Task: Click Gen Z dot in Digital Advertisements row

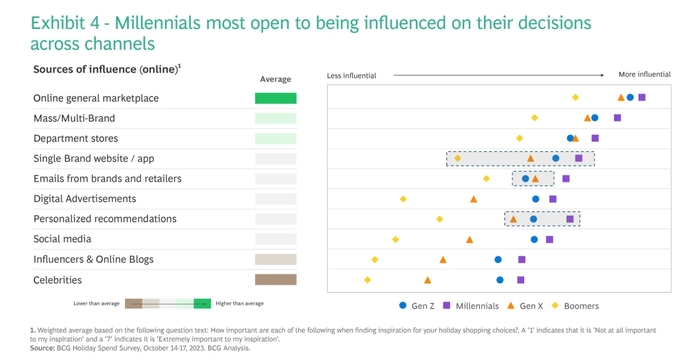Action: [x=536, y=199]
